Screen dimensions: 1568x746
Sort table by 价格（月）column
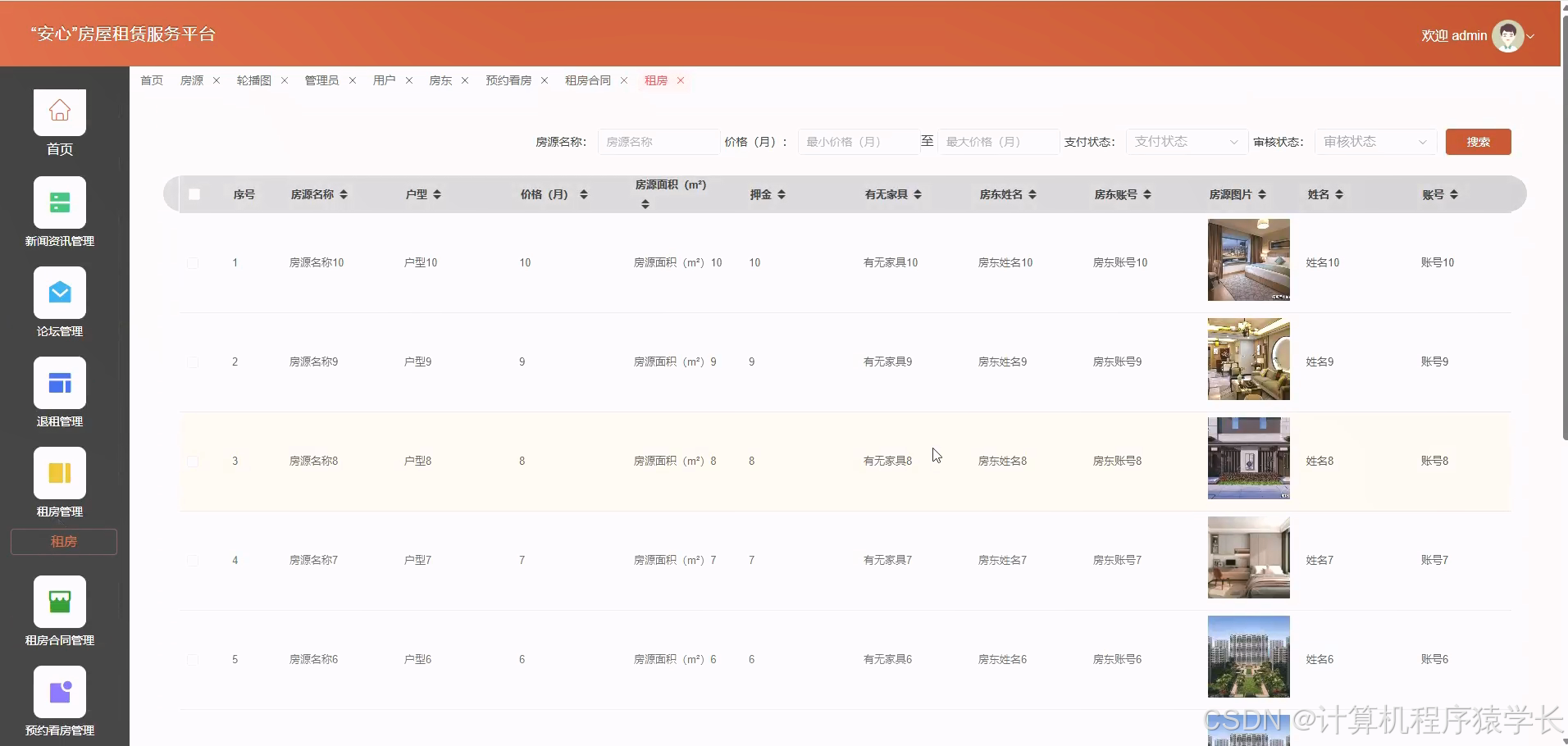[583, 194]
